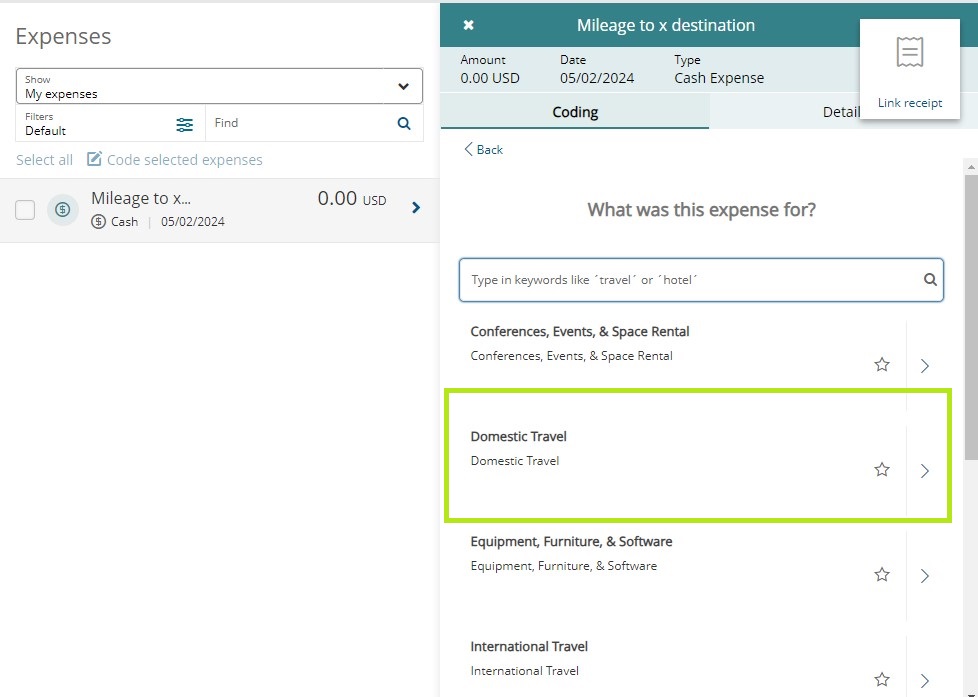Switch to the Coding tab

pos(575,112)
